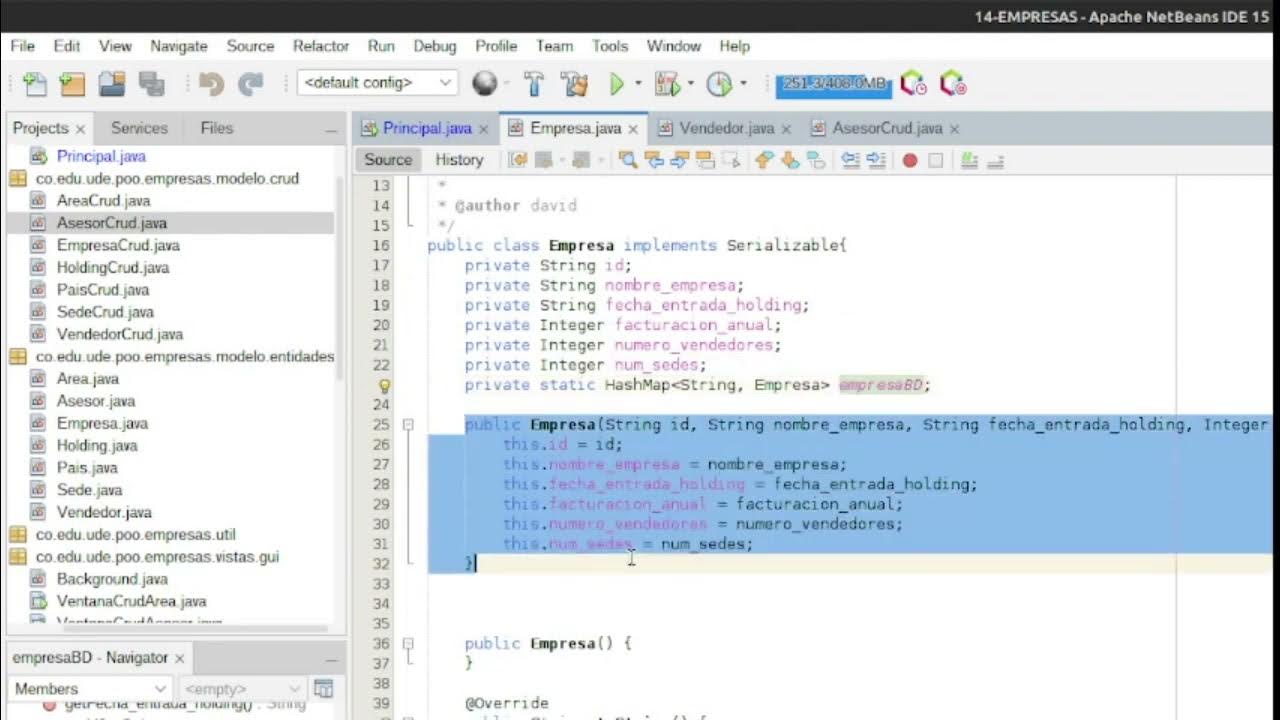Image resolution: width=1280 pixels, height=720 pixels.
Task: Open the Help menu
Action: point(734,46)
